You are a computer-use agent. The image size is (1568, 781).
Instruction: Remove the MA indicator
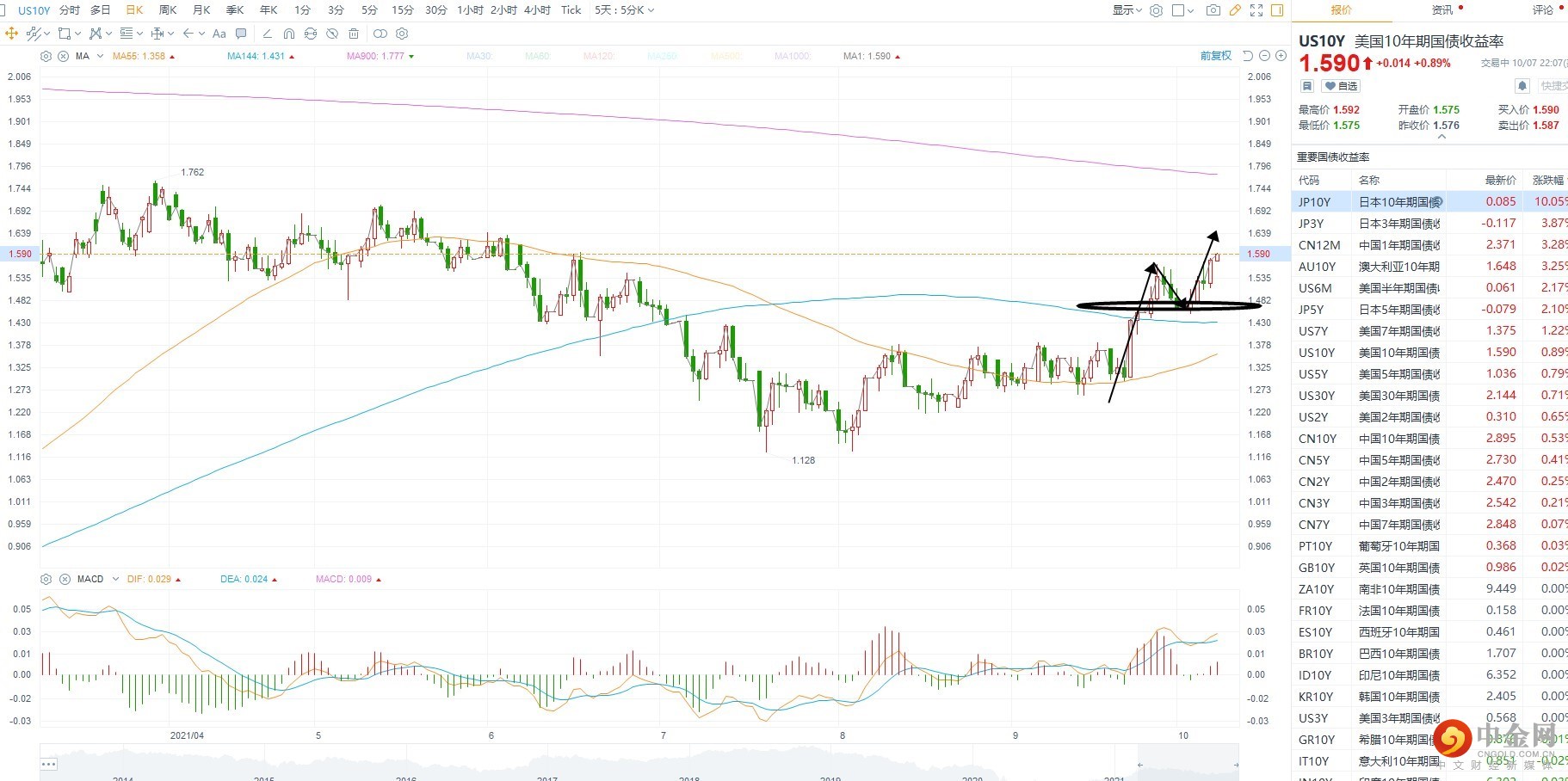coord(63,56)
